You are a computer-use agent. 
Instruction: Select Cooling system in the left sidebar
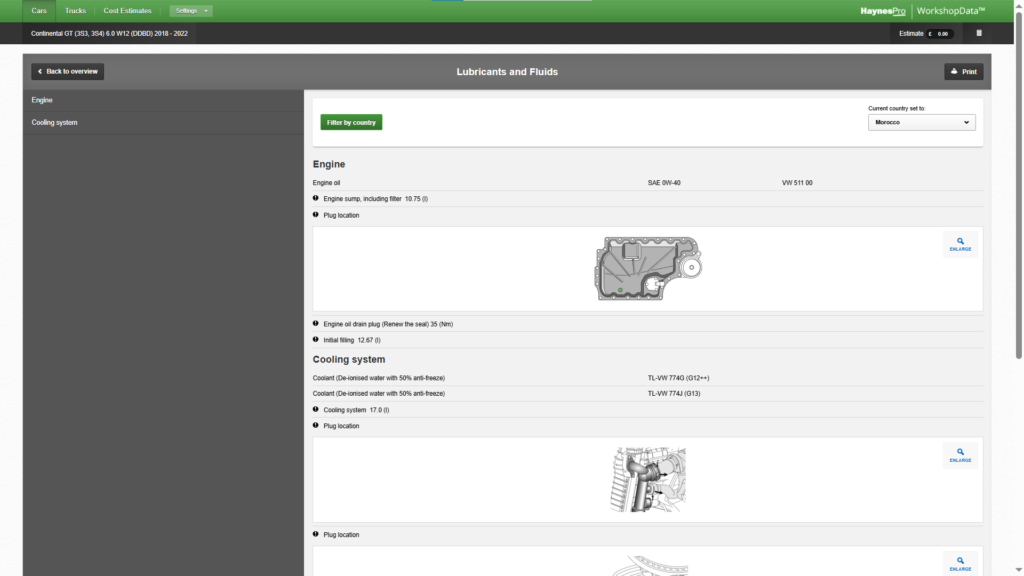tap(163, 122)
